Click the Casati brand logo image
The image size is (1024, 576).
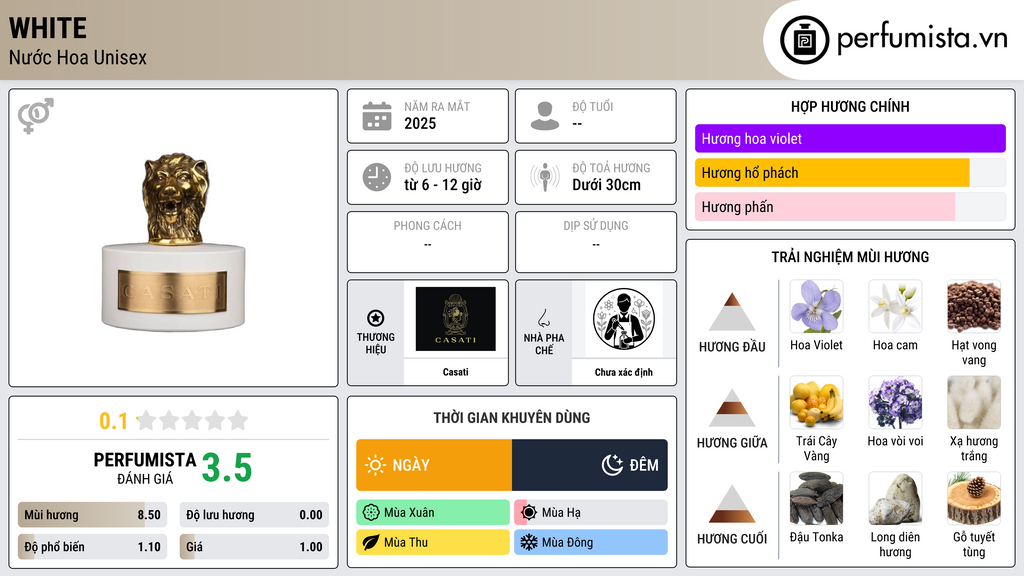(x=455, y=319)
